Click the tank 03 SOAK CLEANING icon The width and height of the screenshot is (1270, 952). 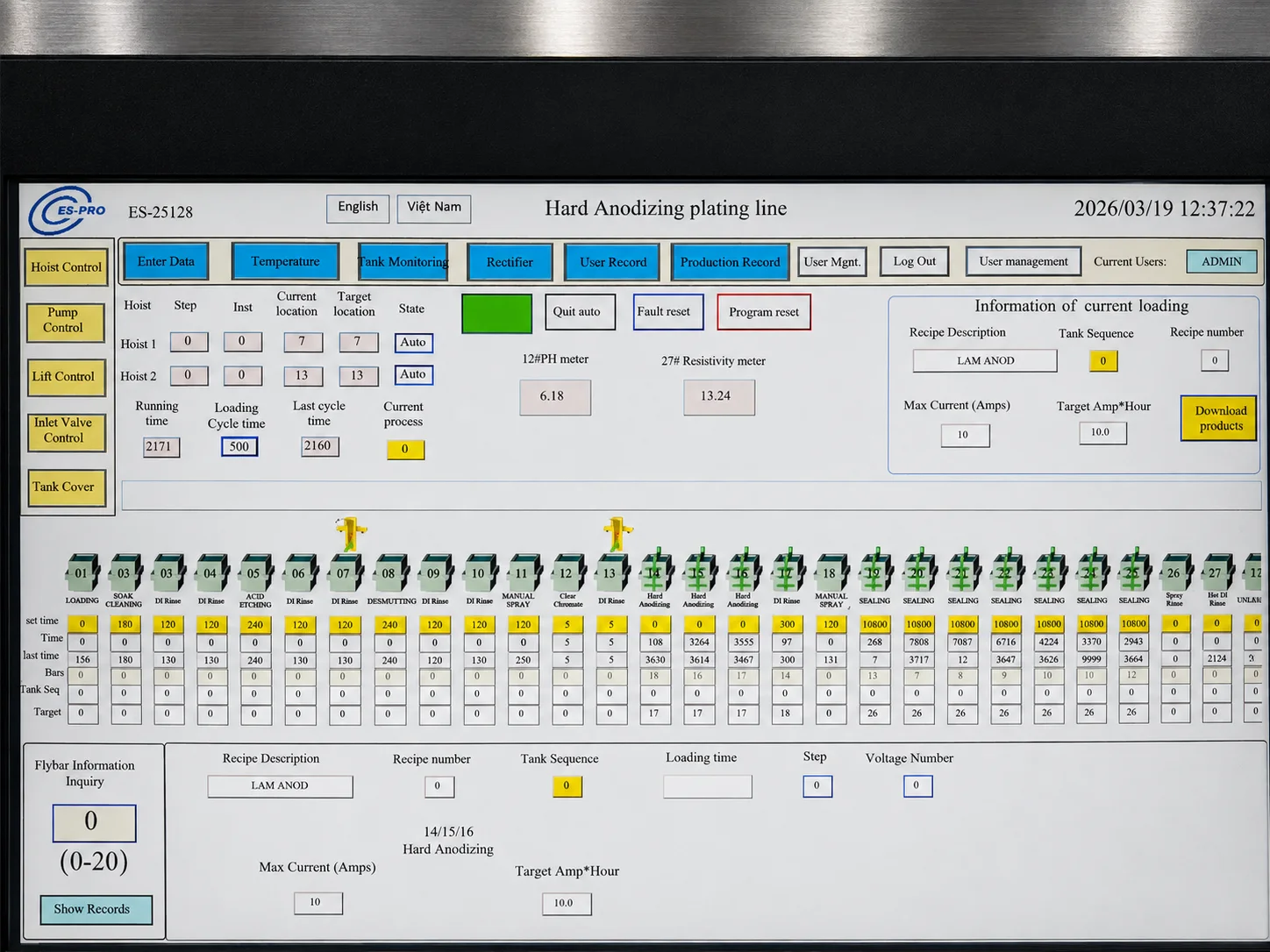125,573
